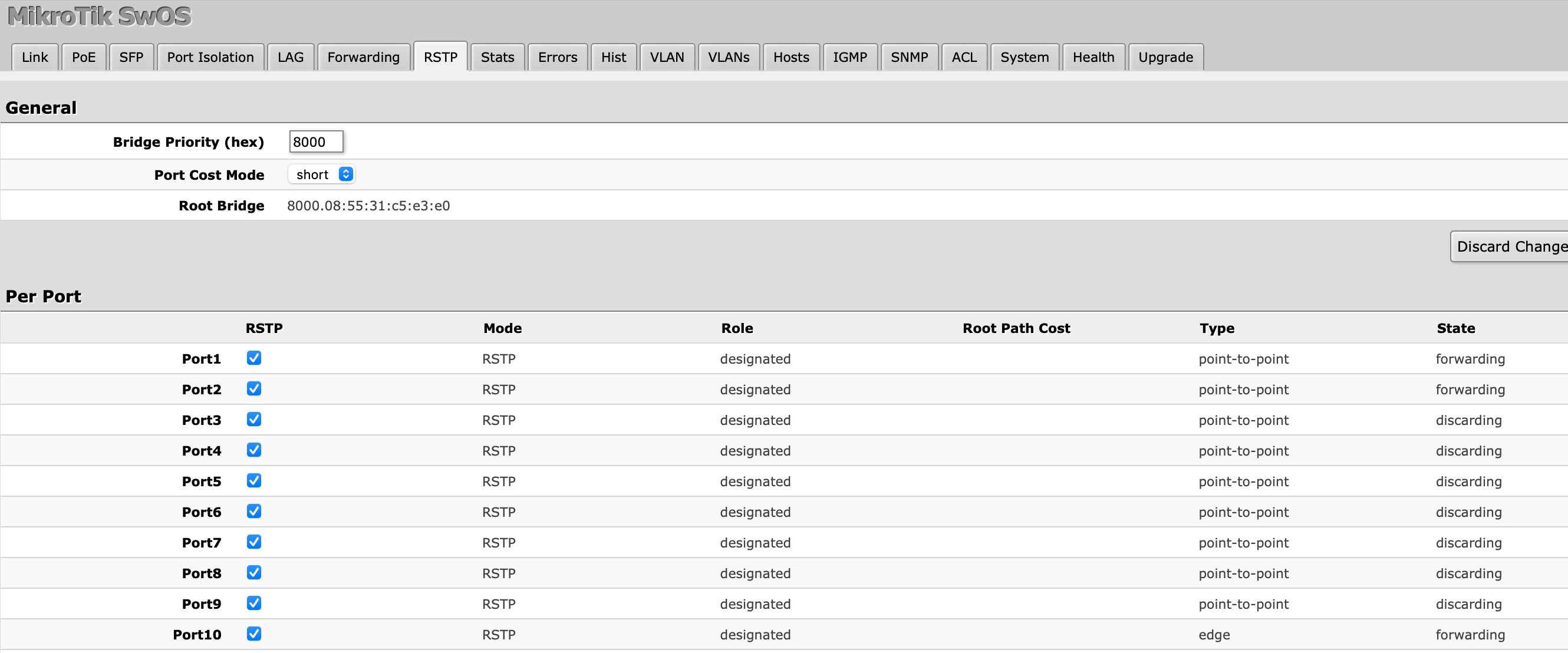Toggle RSTP checkbox for Port5
The image size is (1568, 653).
click(x=254, y=481)
